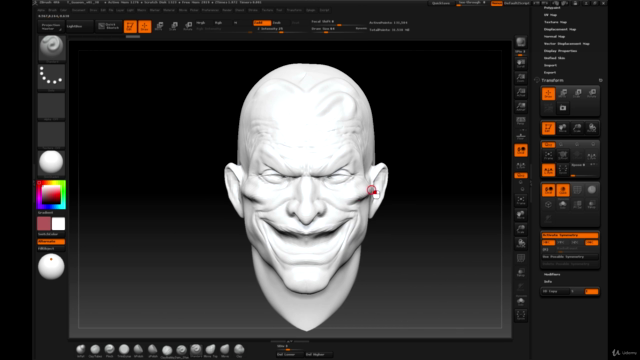
Task: Toggle >X< symmetry axis
Action: point(548,242)
